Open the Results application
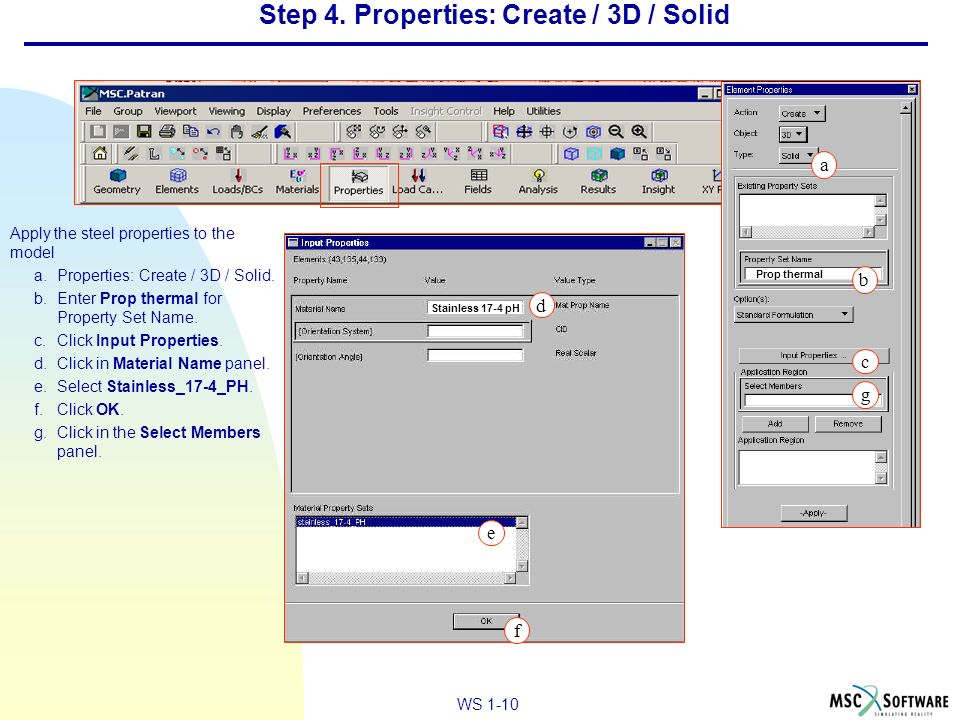 (x=598, y=182)
